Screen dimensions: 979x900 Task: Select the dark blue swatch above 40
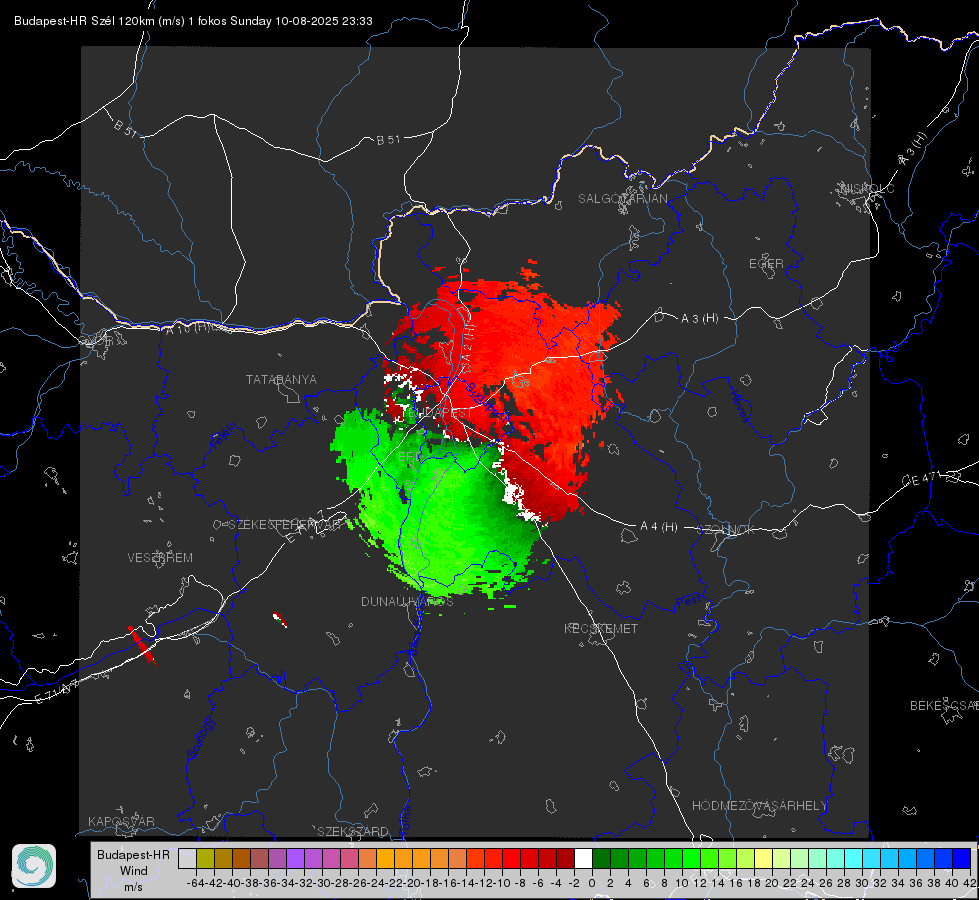point(962,859)
